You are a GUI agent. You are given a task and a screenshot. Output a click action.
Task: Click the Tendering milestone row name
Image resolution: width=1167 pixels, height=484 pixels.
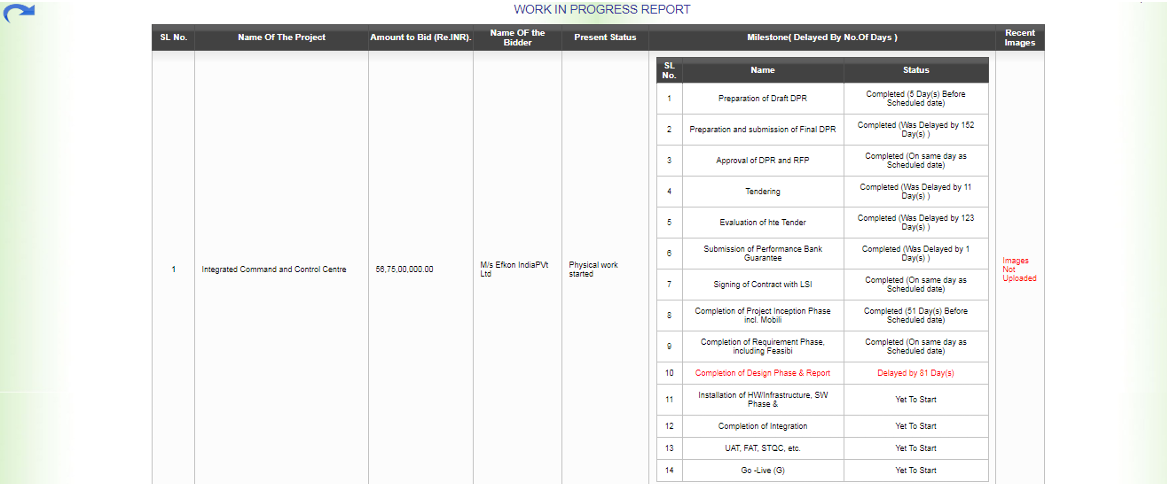point(762,191)
